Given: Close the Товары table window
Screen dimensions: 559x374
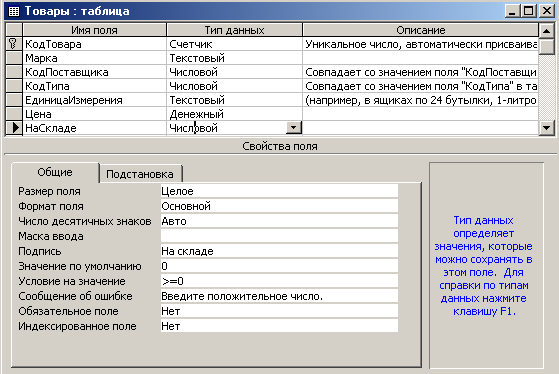Looking at the screenshot, I should tap(547, 11).
